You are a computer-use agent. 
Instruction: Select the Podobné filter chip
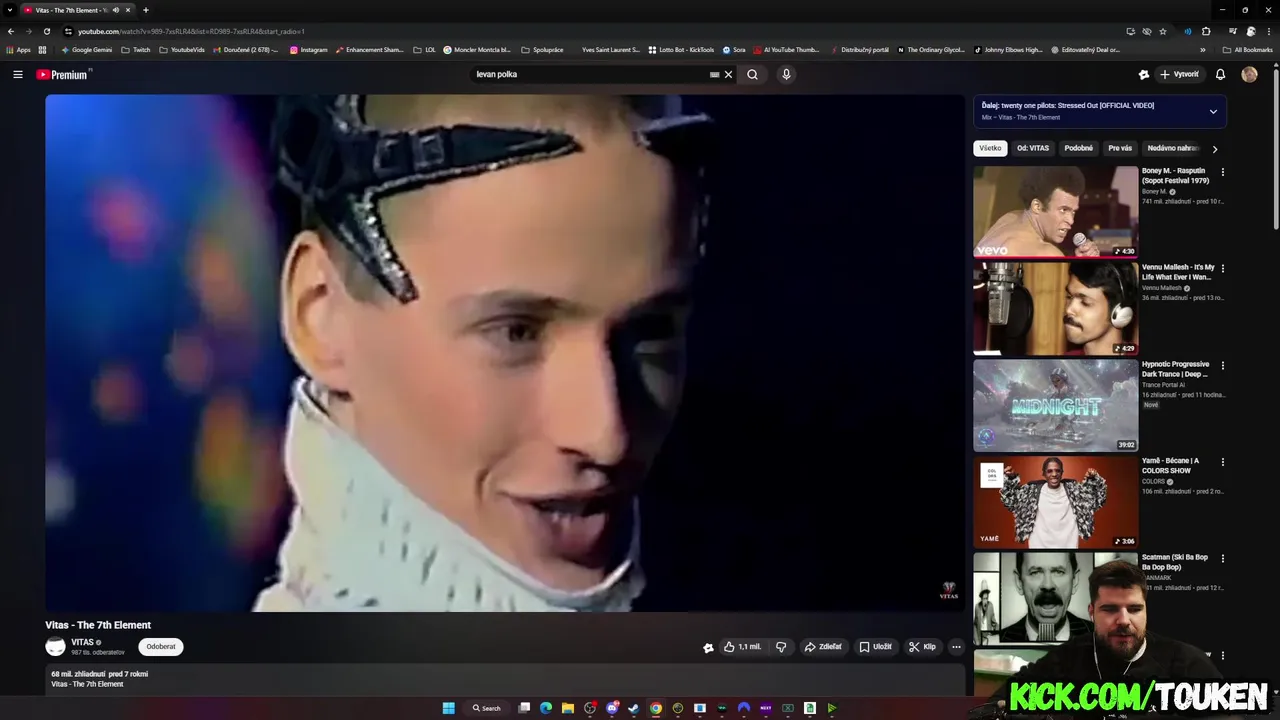pyautogui.click(x=1078, y=148)
